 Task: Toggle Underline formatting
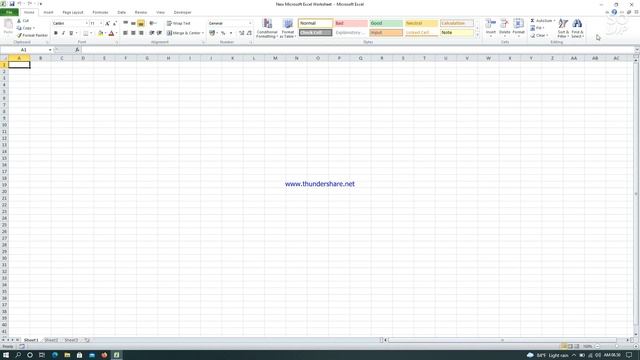pos(71,33)
